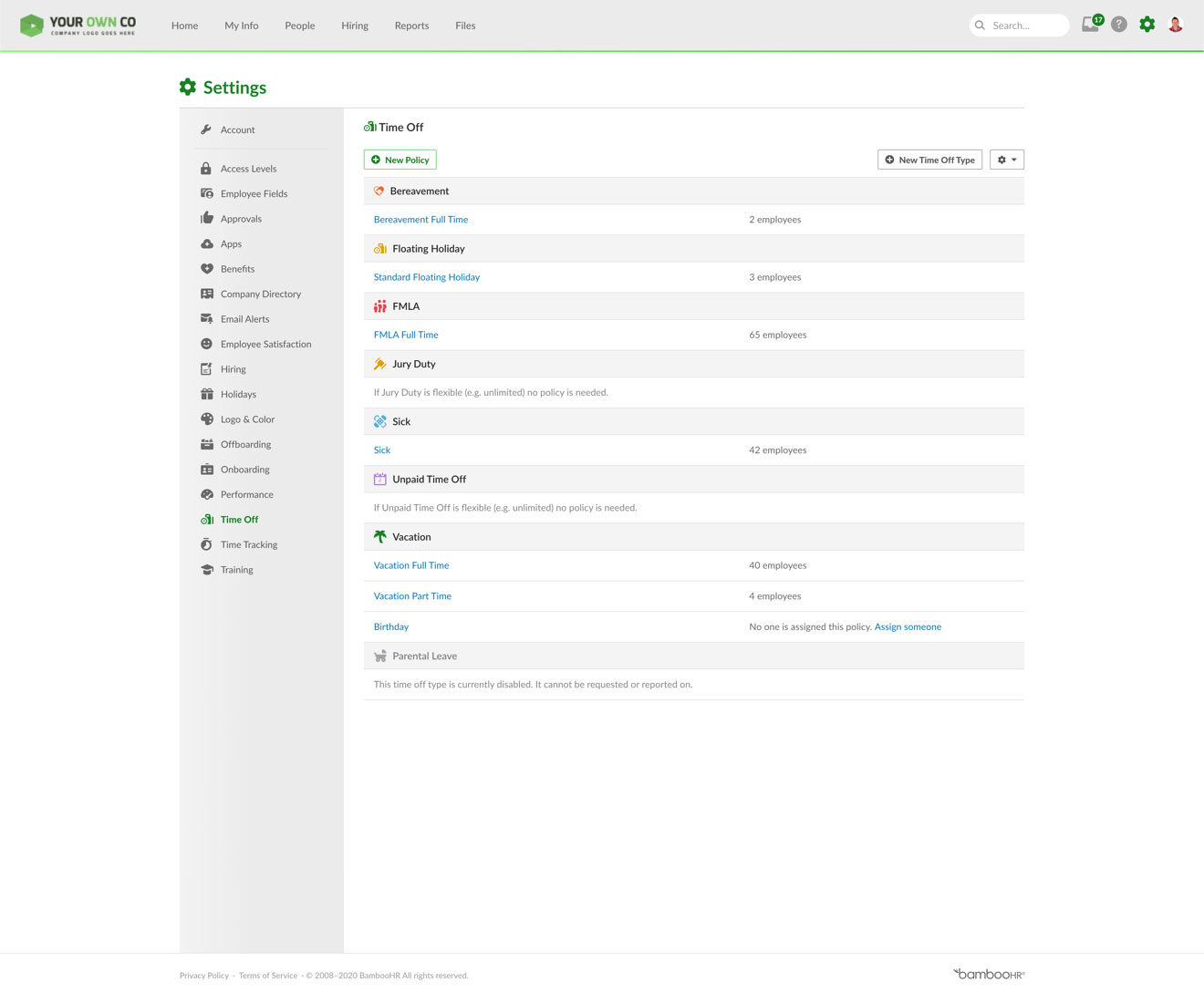This screenshot has height=1003, width=1204.
Task: Open the Privacy Policy footer link
Action: [x=204, y=976]
